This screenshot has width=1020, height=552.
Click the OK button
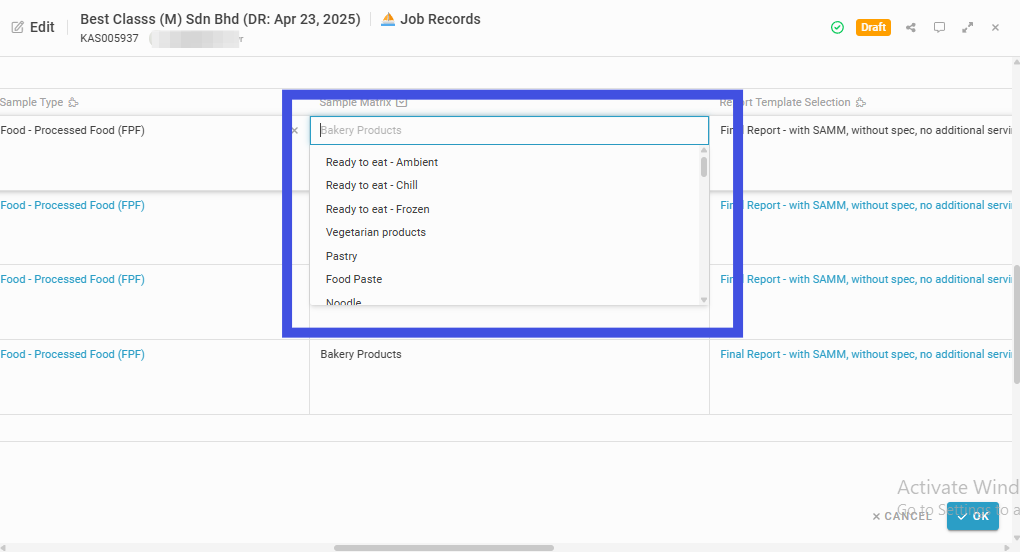coord(973,516)
